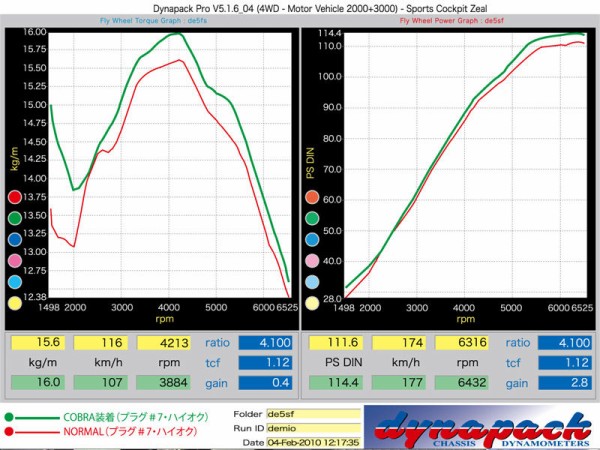
Task: Select blue run circle beside torque graph
Action: [14, 238]
